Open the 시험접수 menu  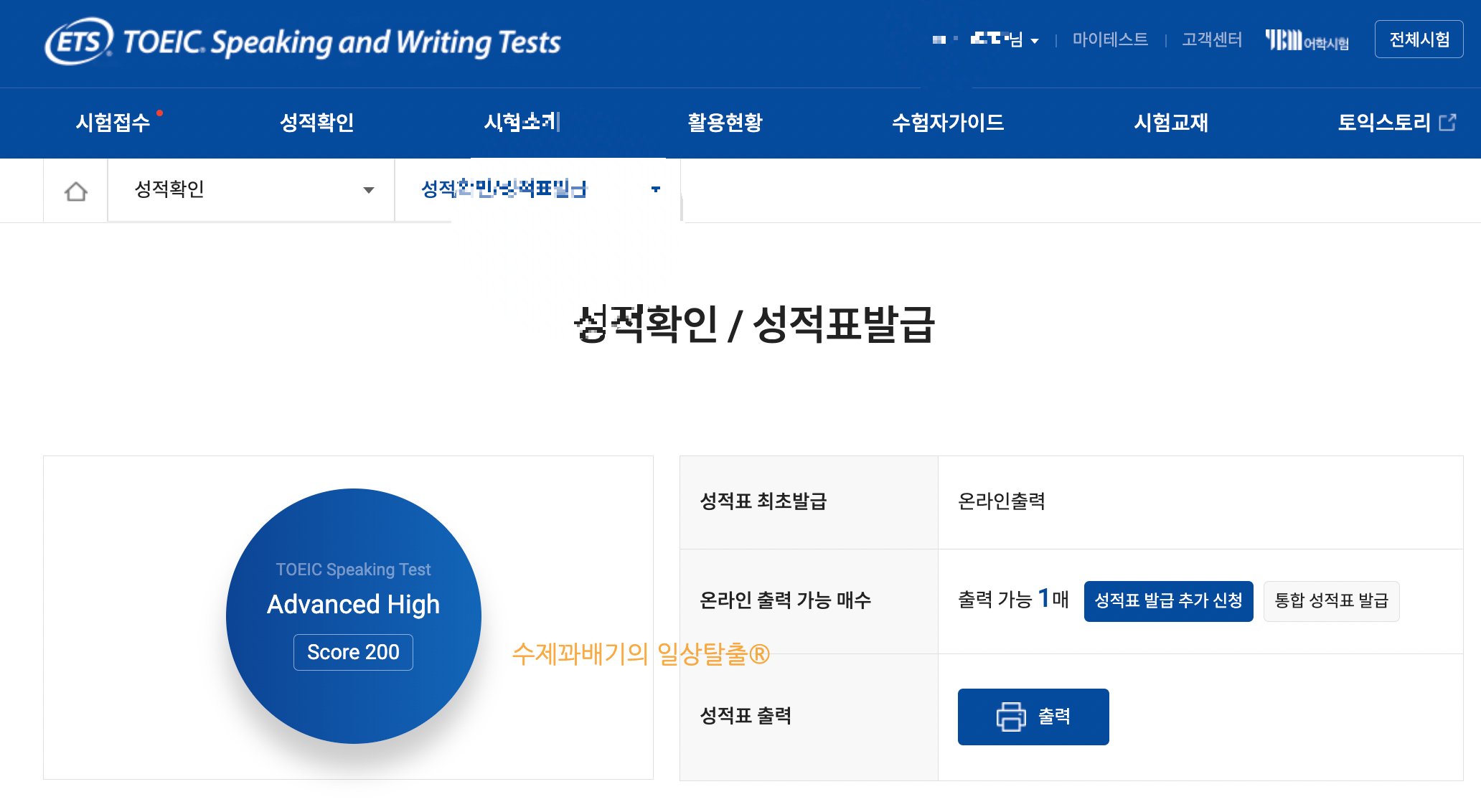(113, 123)
